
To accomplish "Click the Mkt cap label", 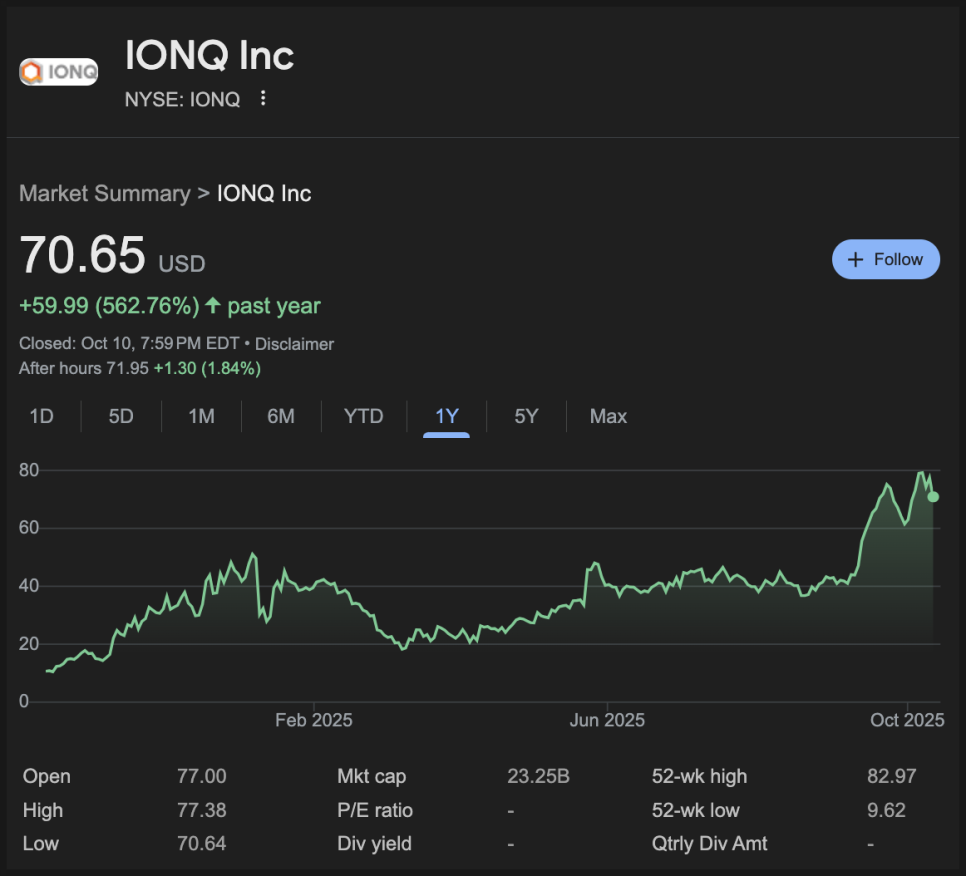I will pos(372,776).
